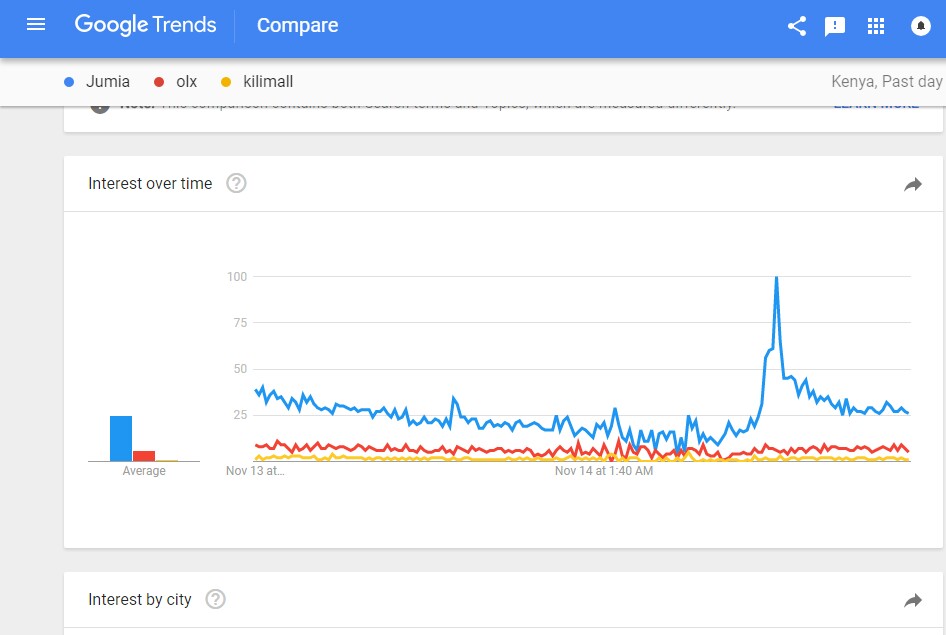Click the share icon in the header
This screenshot has width=946, height=635.
[797, 26]
